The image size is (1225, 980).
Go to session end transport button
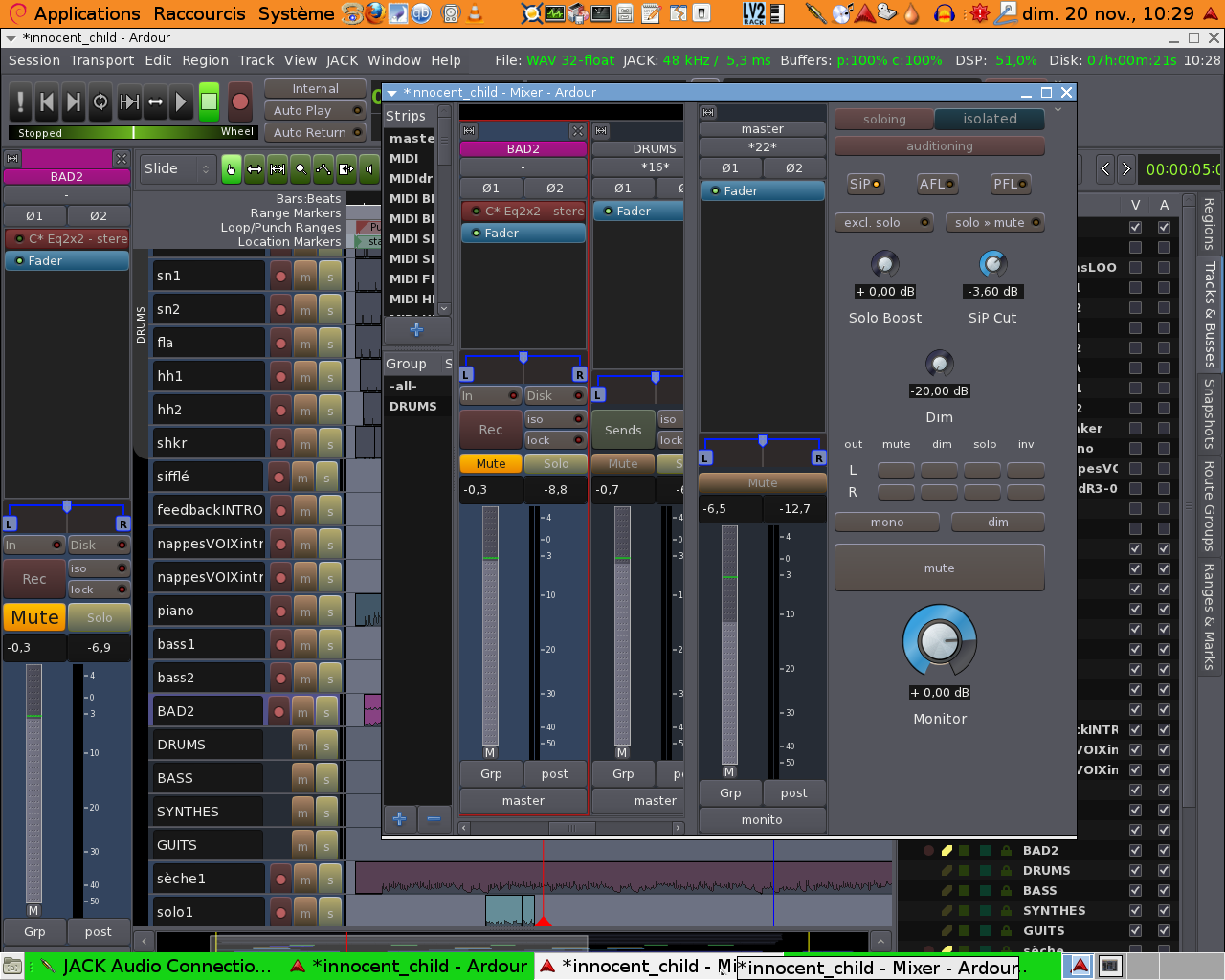73,102
